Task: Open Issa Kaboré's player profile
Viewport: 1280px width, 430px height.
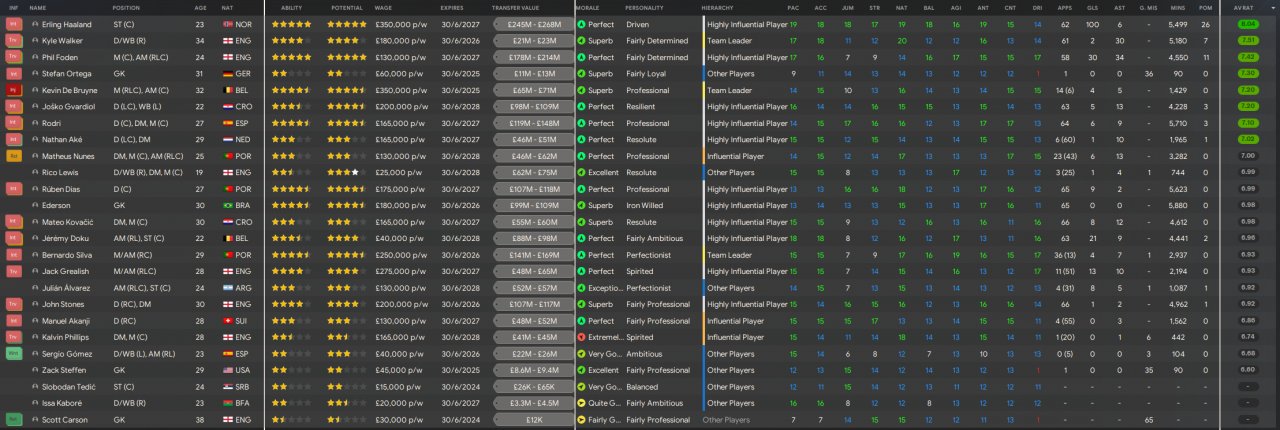Action: click(63, 403)
